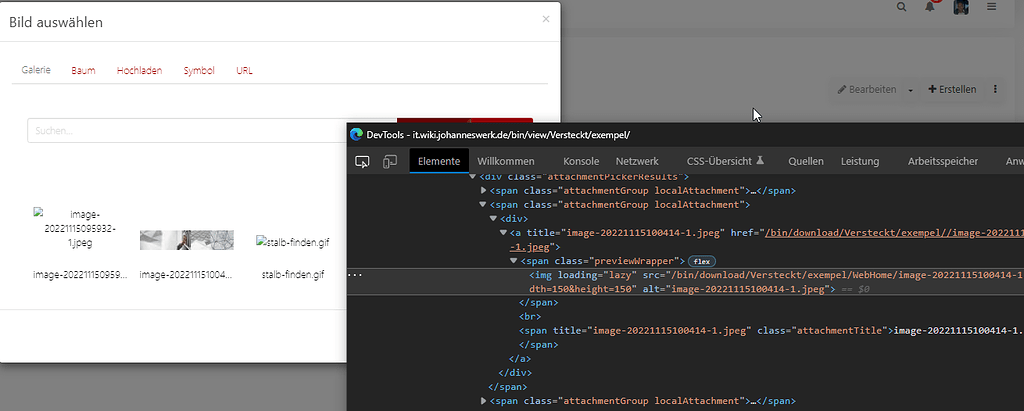The width and height of the screenshot is (1024, 411).
Task: Toggle device emulation in DevTools
Action: [390, 161]
